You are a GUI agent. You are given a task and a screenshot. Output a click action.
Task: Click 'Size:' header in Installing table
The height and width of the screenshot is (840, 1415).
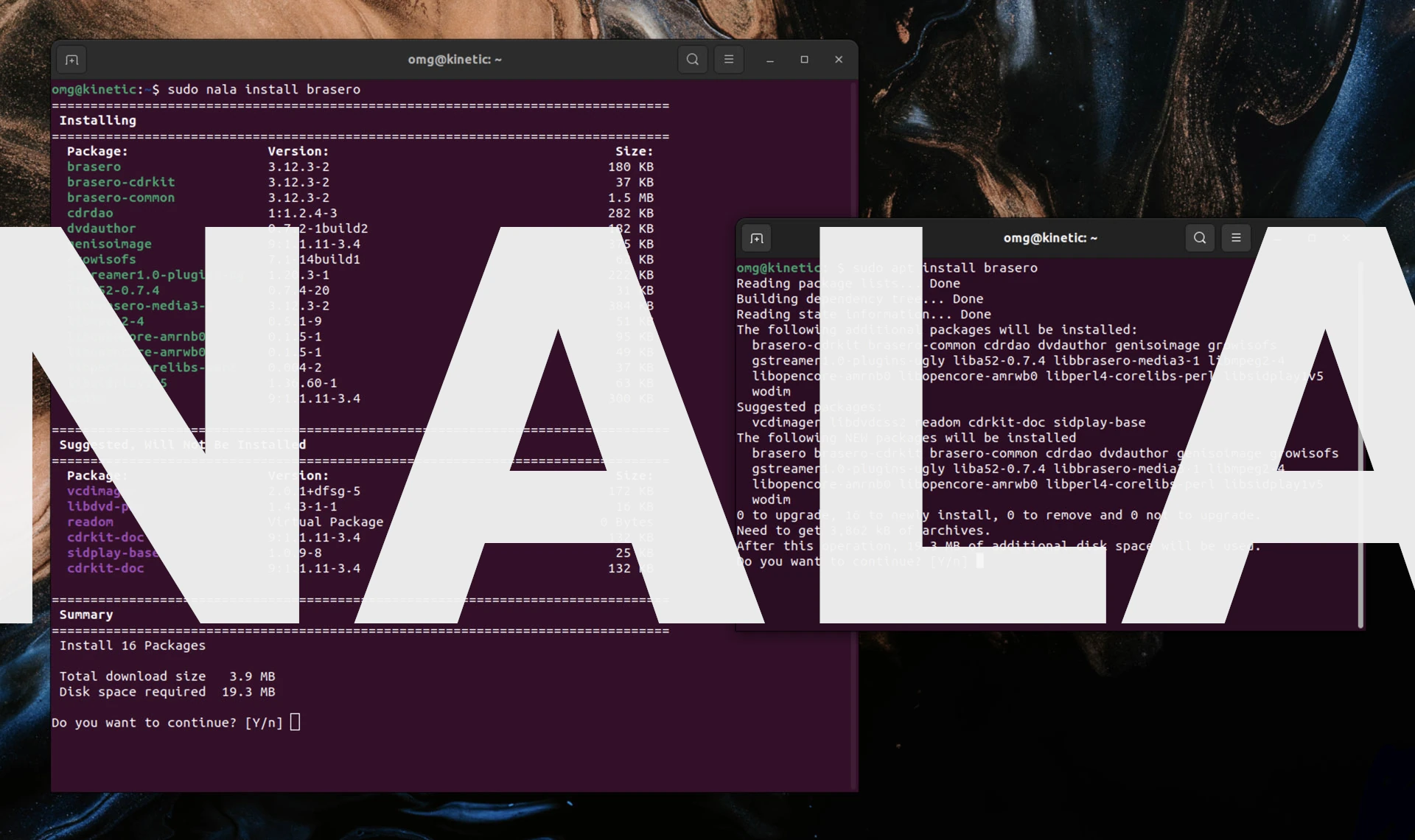point(635,151)
